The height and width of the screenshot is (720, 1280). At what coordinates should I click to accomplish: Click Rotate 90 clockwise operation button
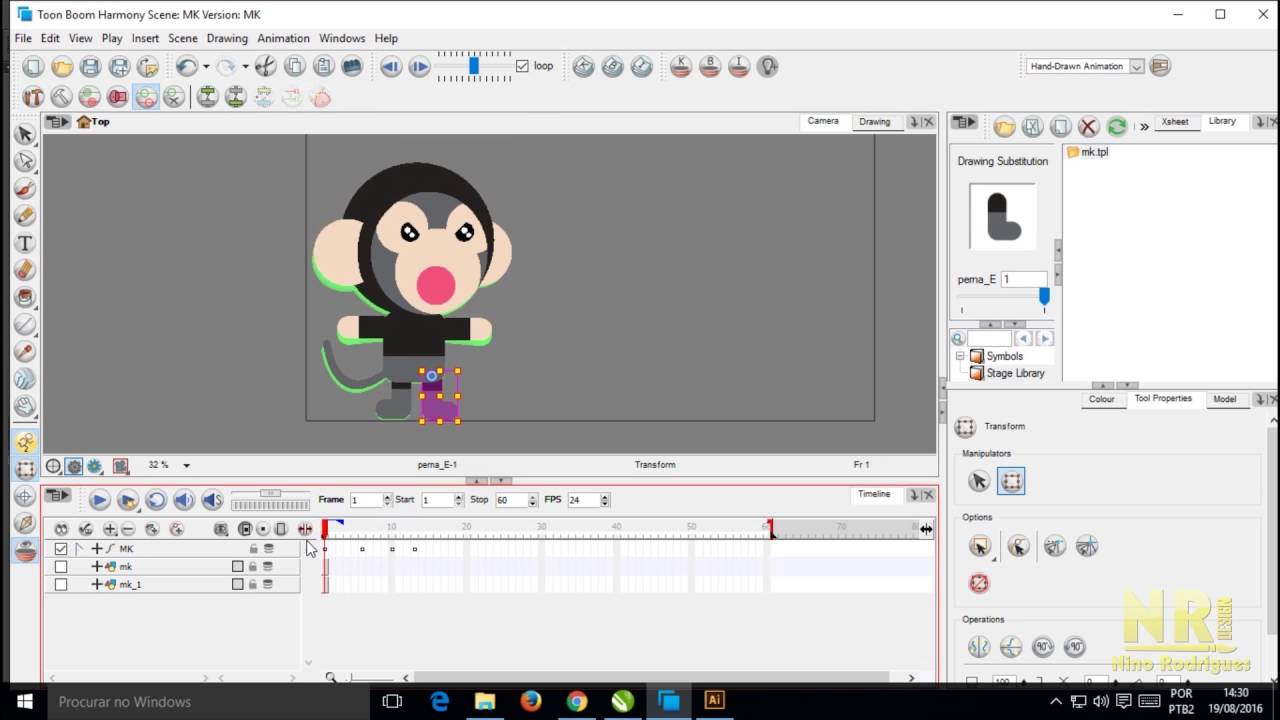click(1043, 647)
